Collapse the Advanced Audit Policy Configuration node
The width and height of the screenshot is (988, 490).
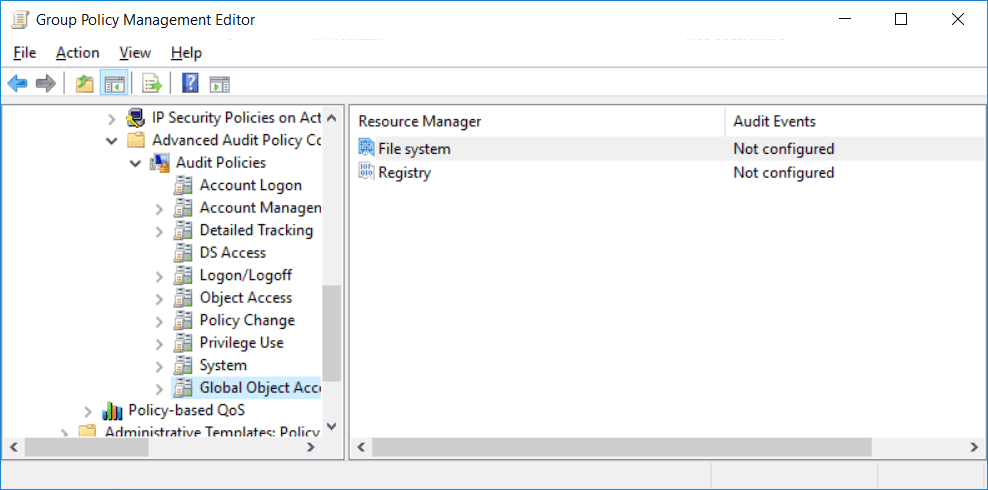pos(112,140)
